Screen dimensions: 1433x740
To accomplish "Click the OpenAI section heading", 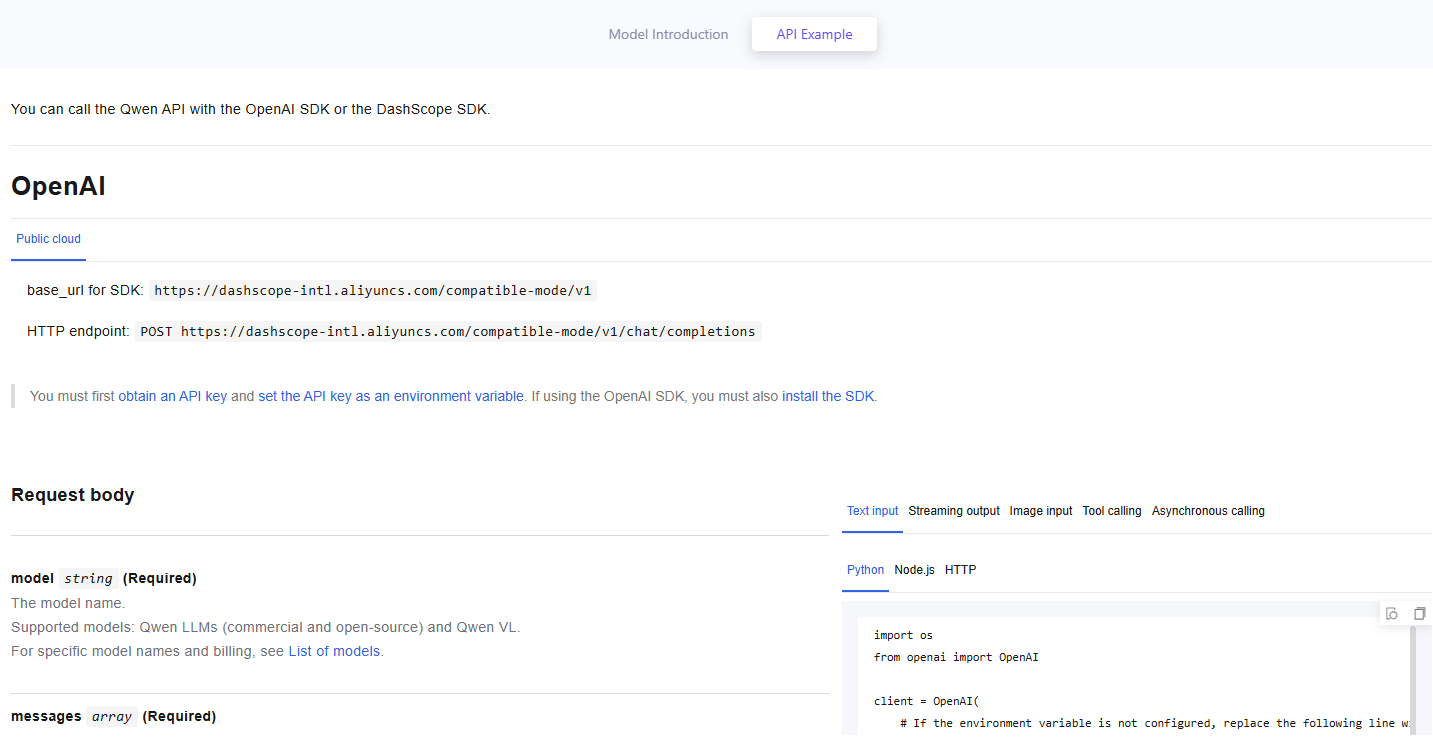I will tap(58, 186).
